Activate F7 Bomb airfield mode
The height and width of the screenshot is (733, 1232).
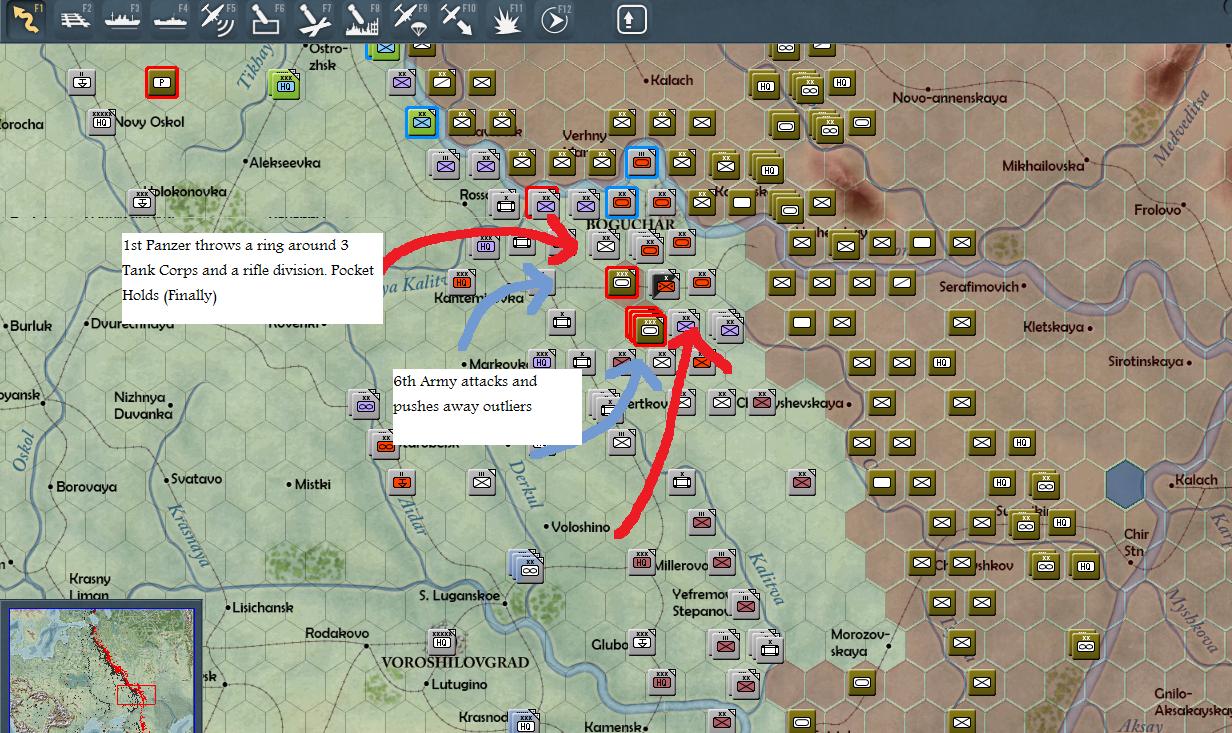click(314, 18)
